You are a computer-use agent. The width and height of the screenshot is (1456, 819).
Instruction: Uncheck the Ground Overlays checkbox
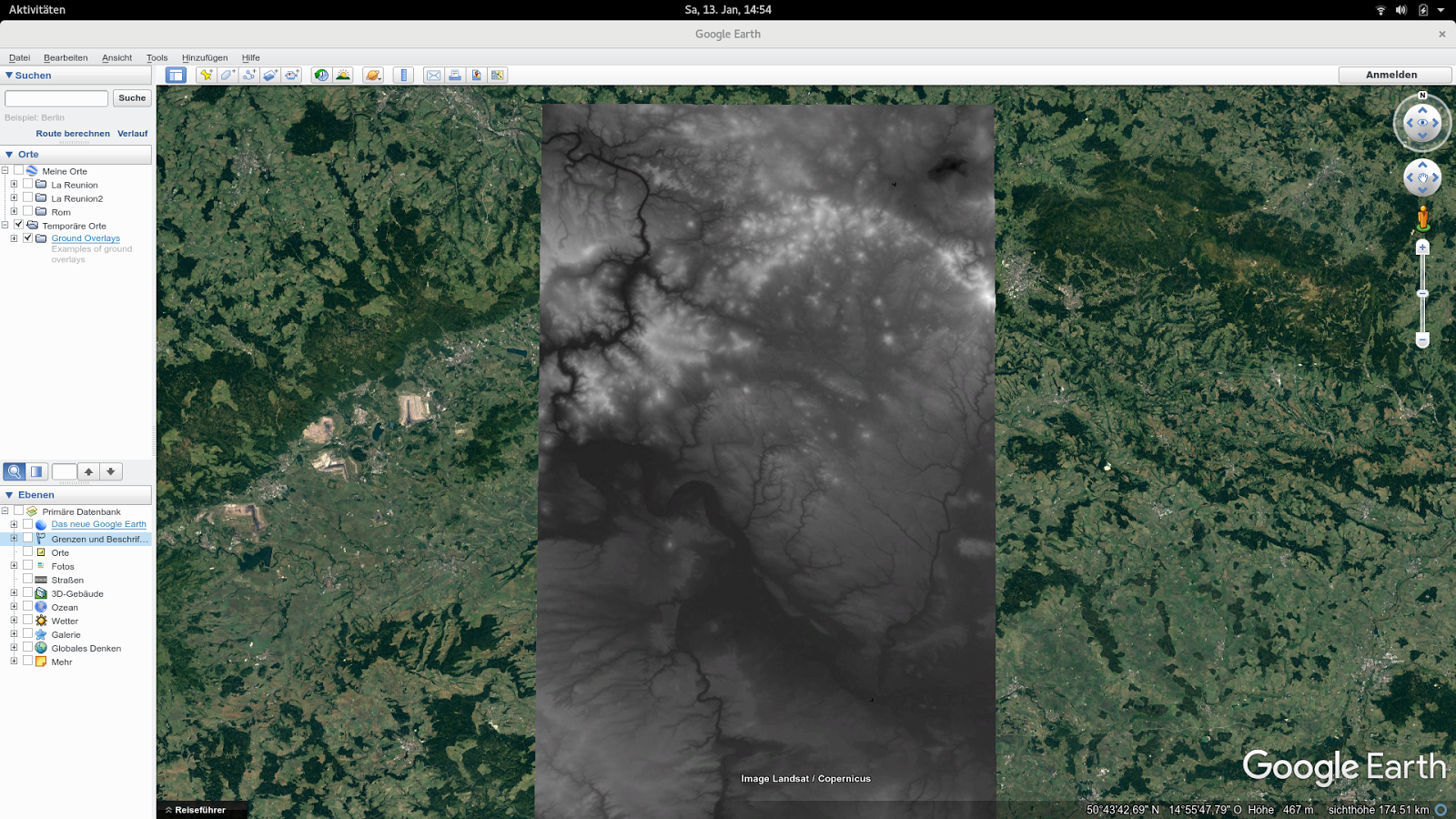pyautogui.click(x=27, y=238)
